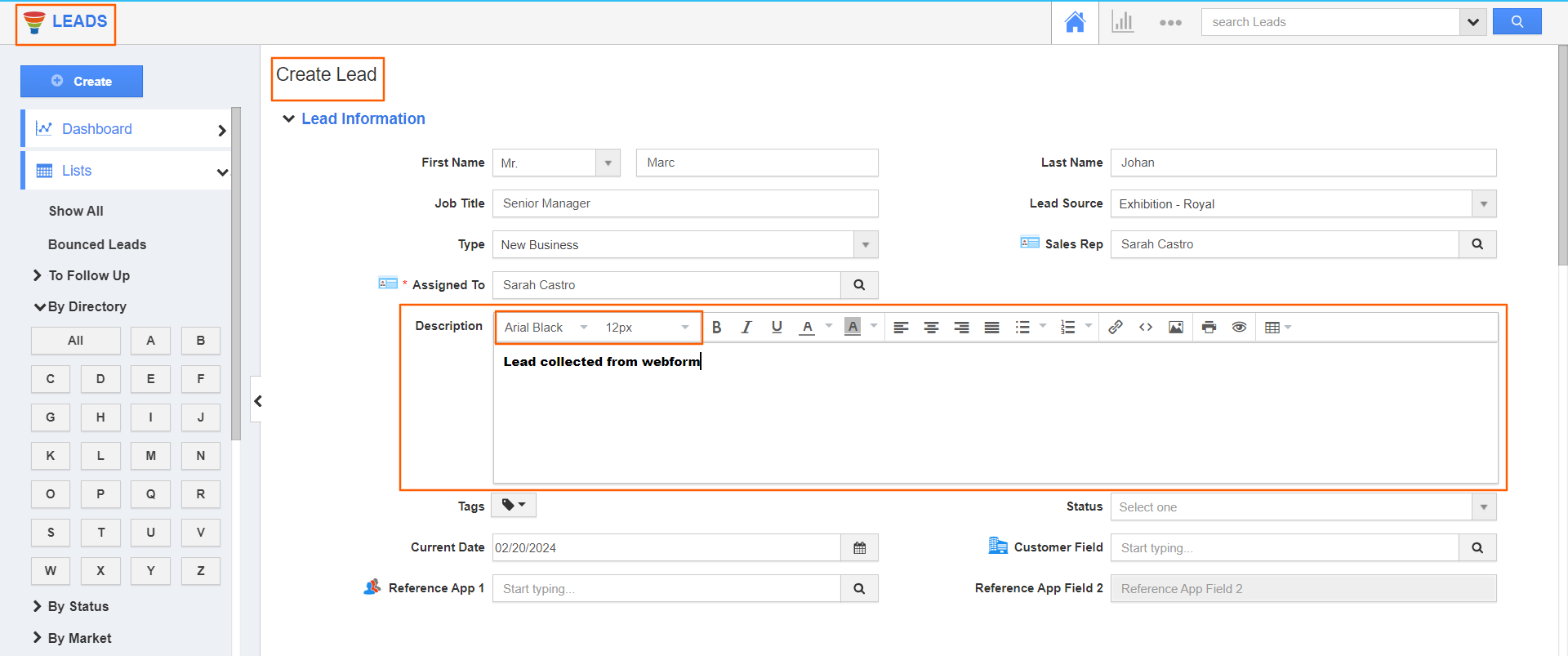The height and width of the screenshot is (656, 1568).
Task: Click the blue search magnifier button
Action: coord(1517,21)
